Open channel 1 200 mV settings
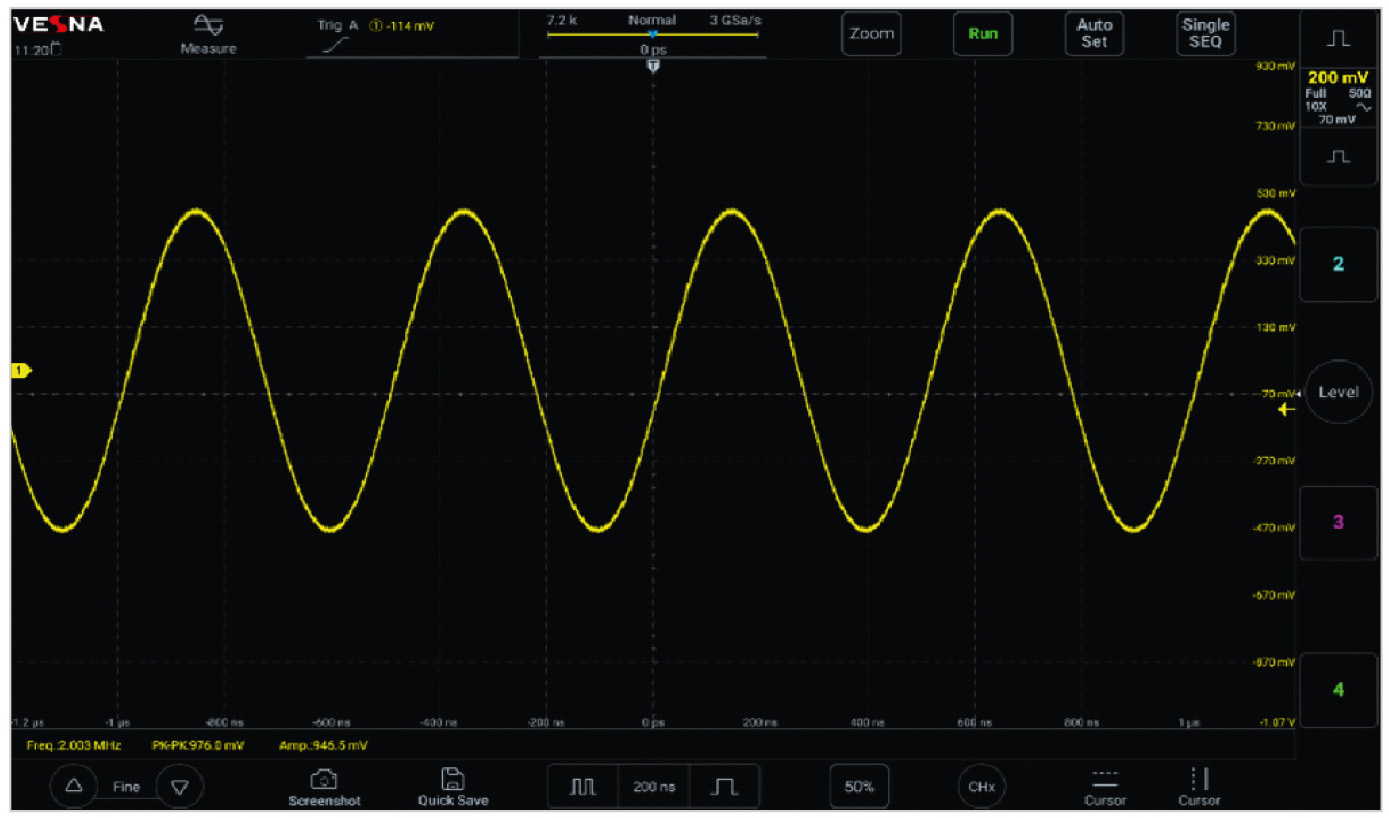Screen dimensions: 1389x818 [1338, 96]
